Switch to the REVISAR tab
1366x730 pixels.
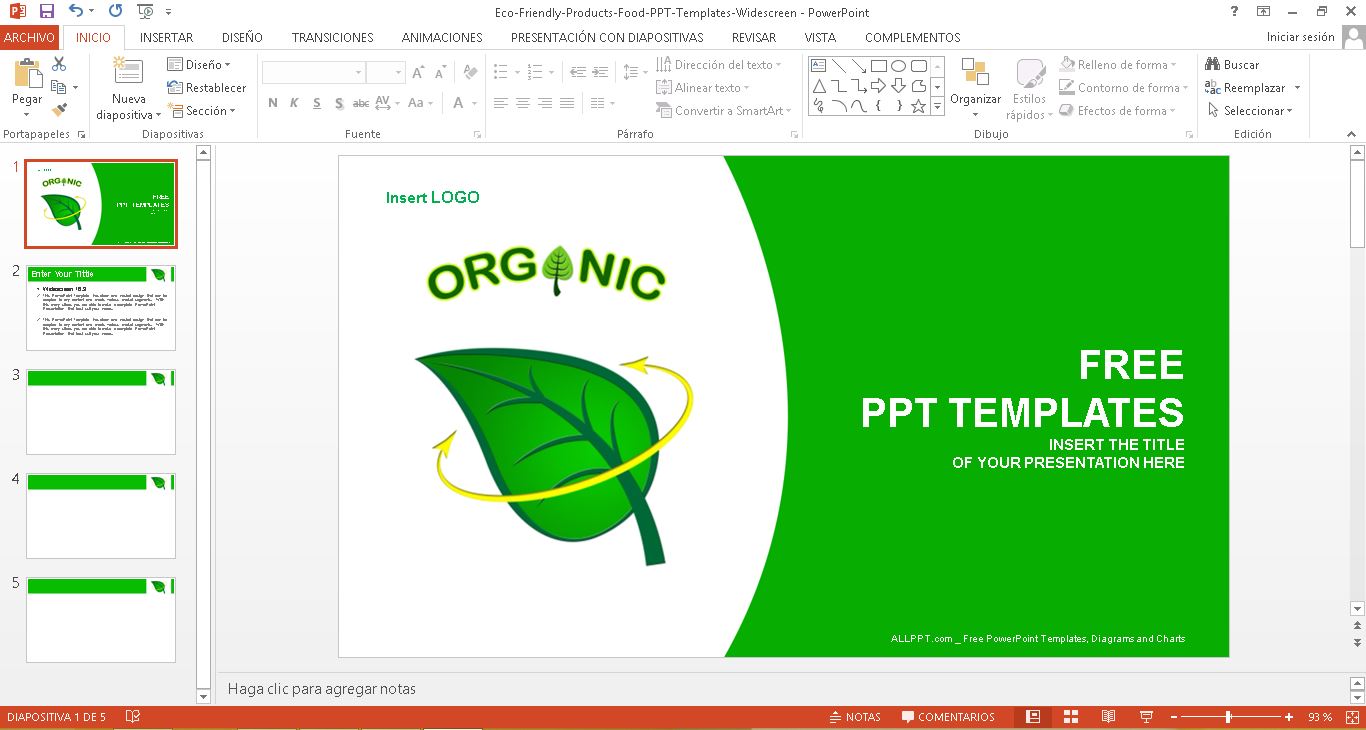[x=754, y=37]
